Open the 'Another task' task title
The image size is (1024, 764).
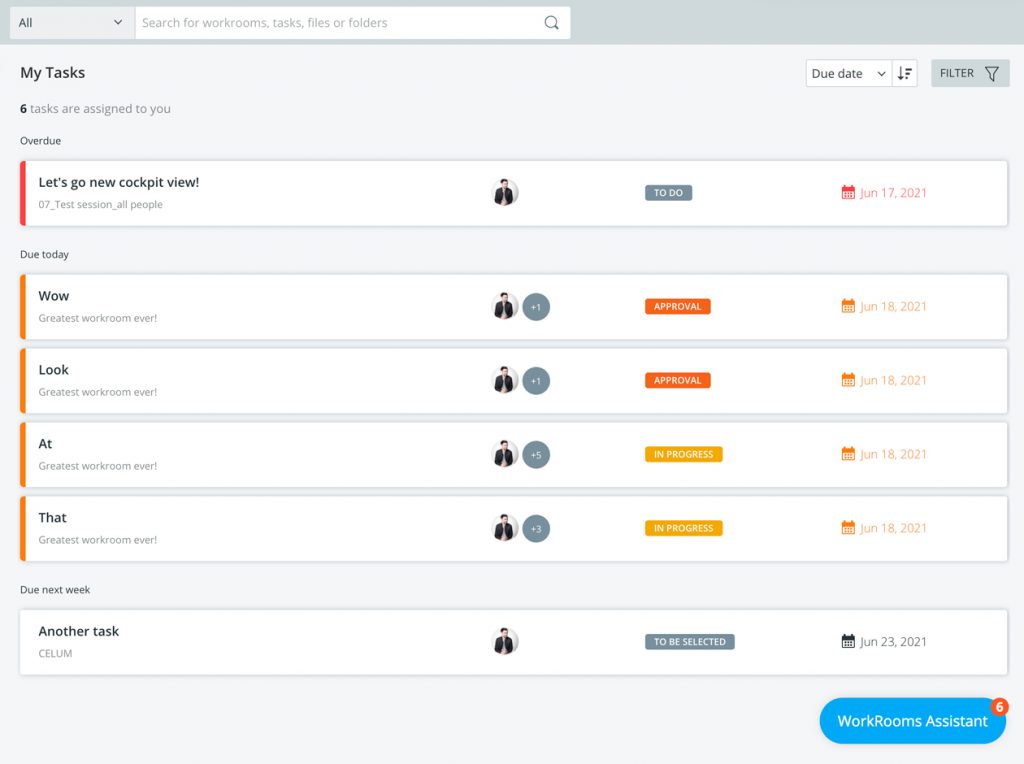(79, 631)
